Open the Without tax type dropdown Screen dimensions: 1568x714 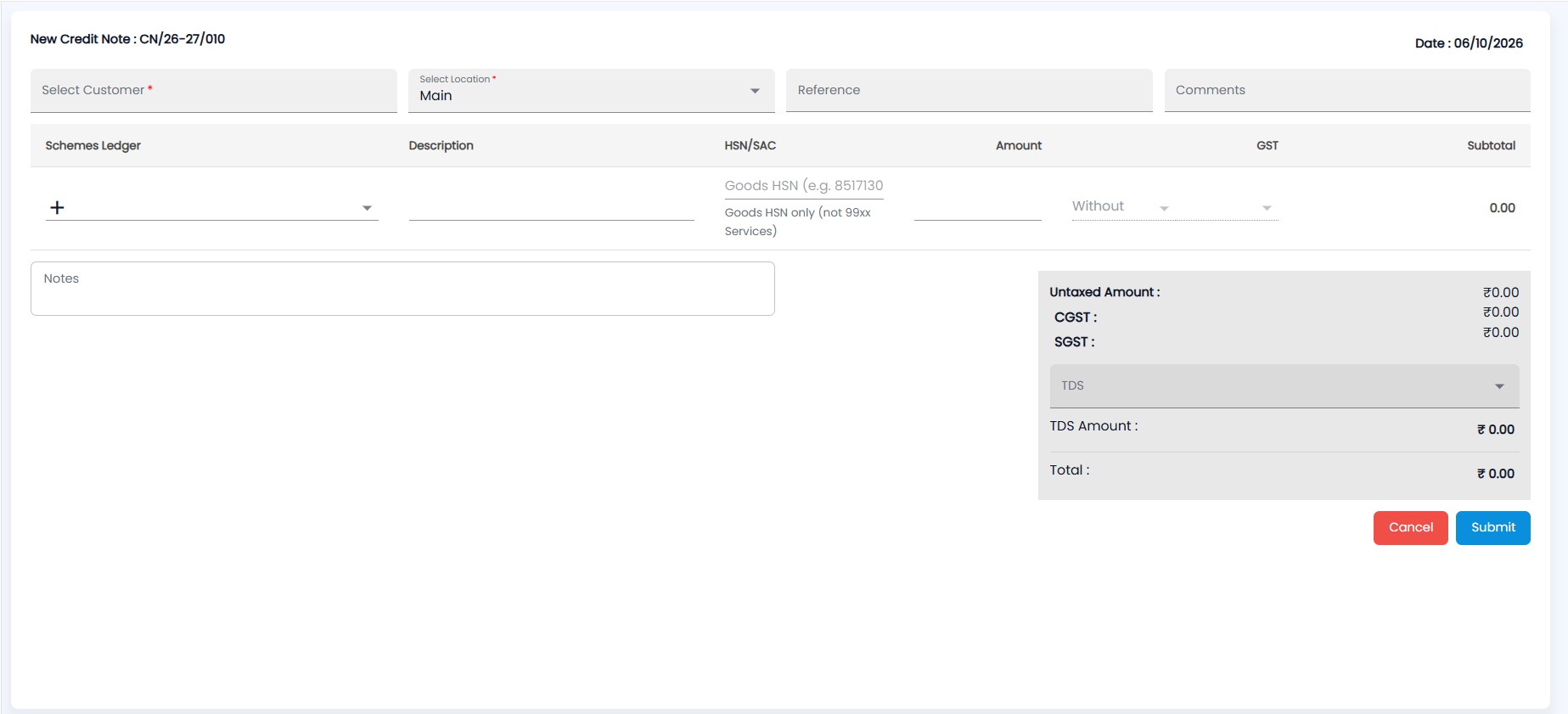tap(1121, 206)
